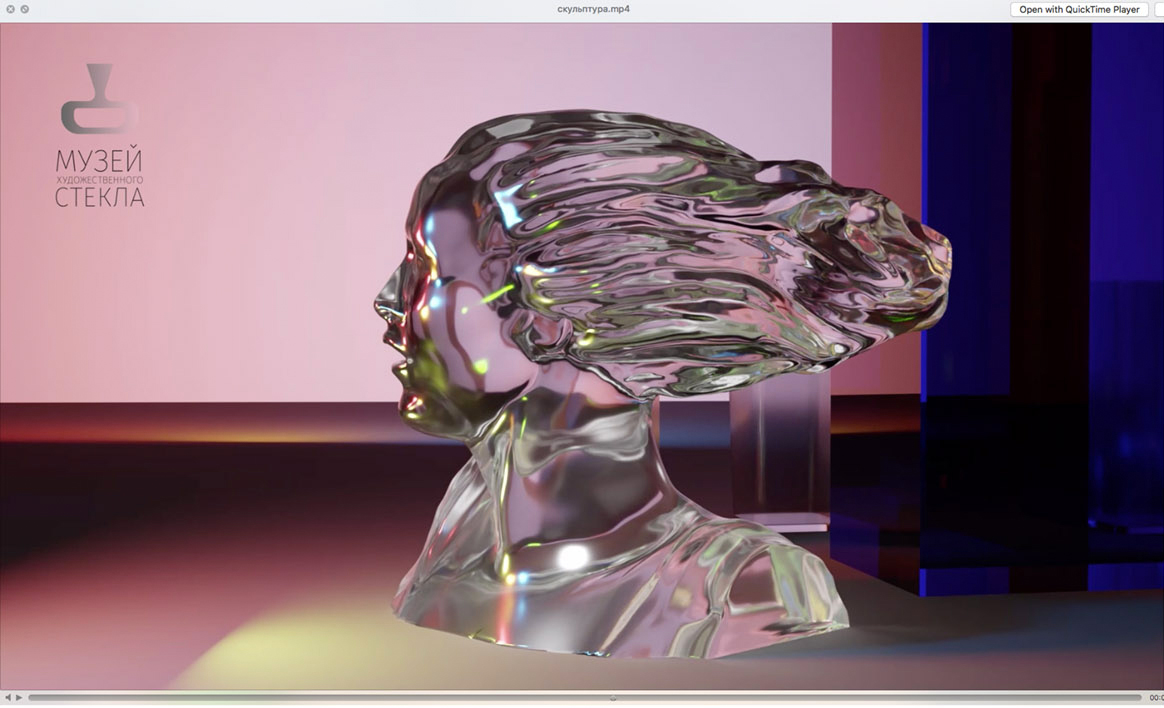Click the playhead marker on the timeline
Image resolution: width=1164 pixels, height=708 pixels.
[613, 697]
